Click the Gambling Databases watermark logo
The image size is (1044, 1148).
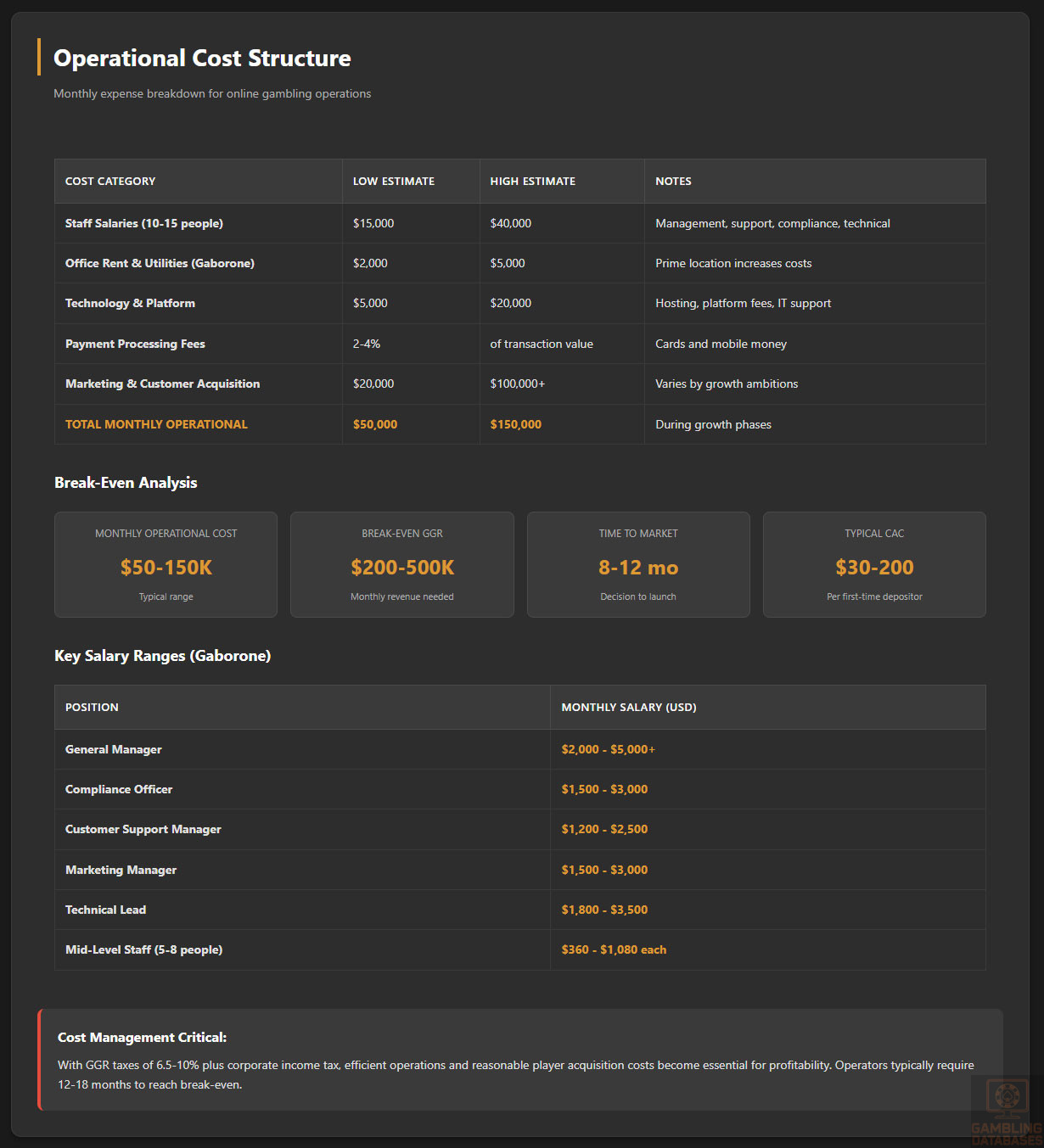(1007, 1112)
